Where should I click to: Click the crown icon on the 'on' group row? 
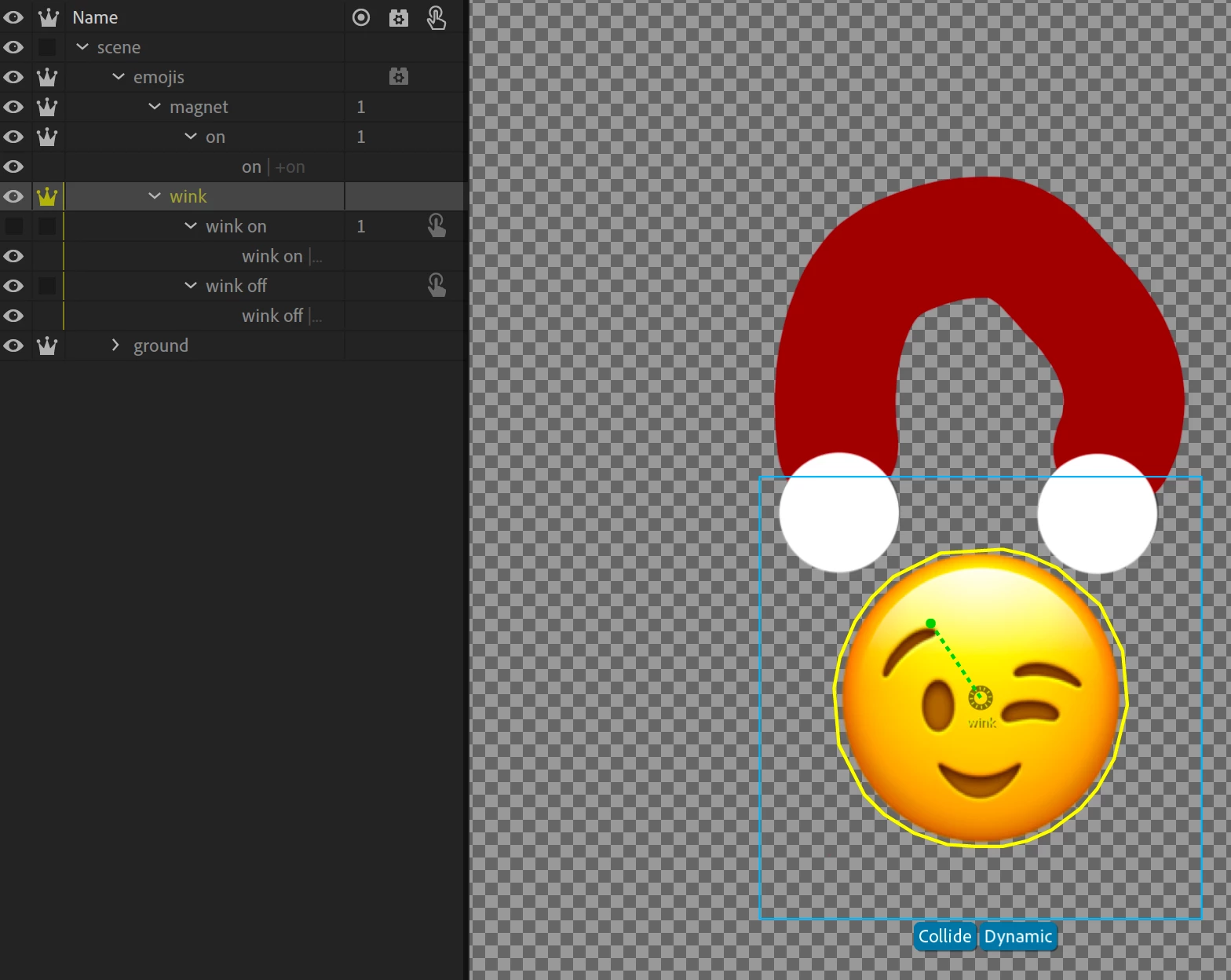coord(48,137)
